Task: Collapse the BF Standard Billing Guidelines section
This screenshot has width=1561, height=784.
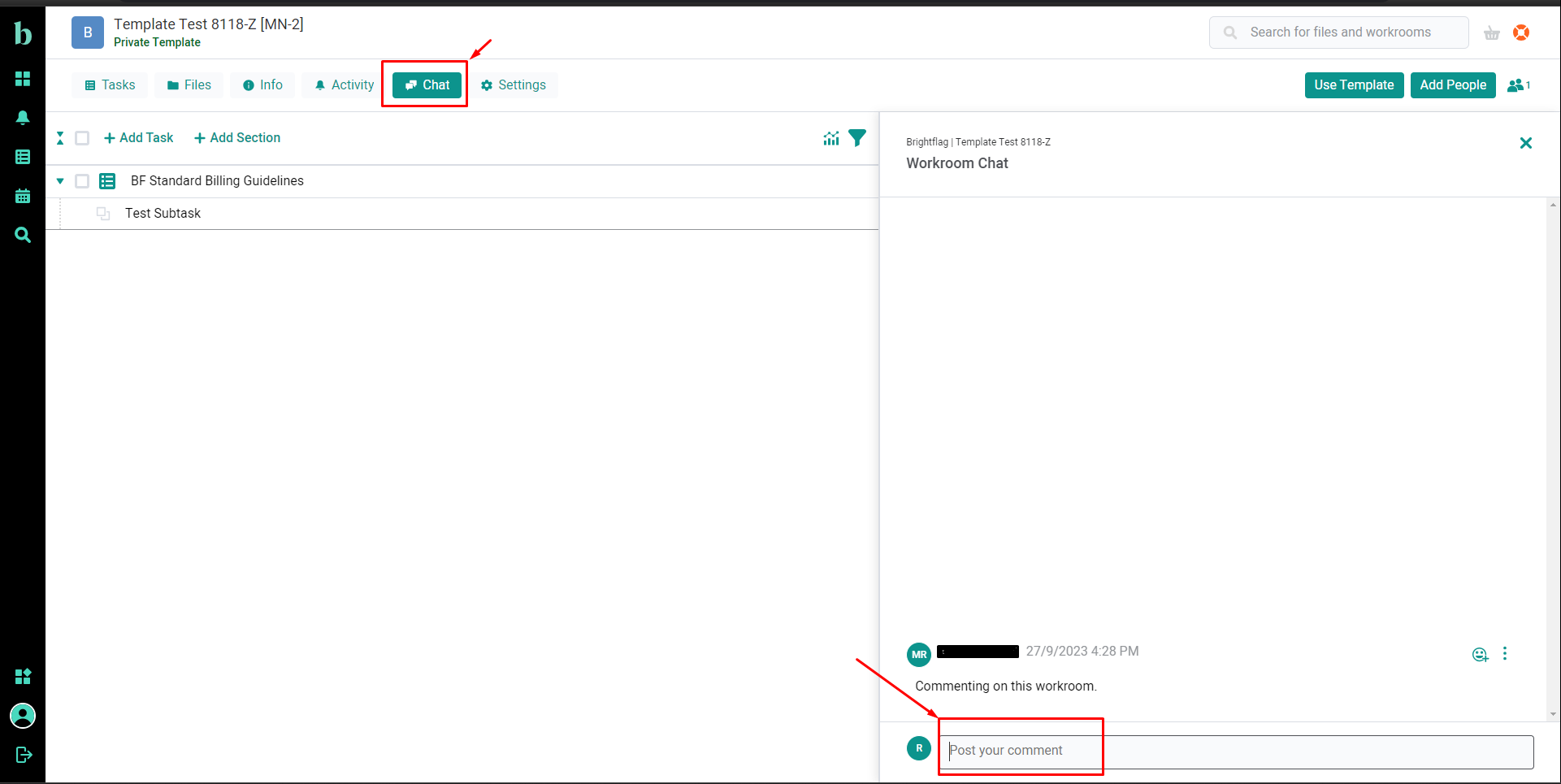Action: (60, 181)
